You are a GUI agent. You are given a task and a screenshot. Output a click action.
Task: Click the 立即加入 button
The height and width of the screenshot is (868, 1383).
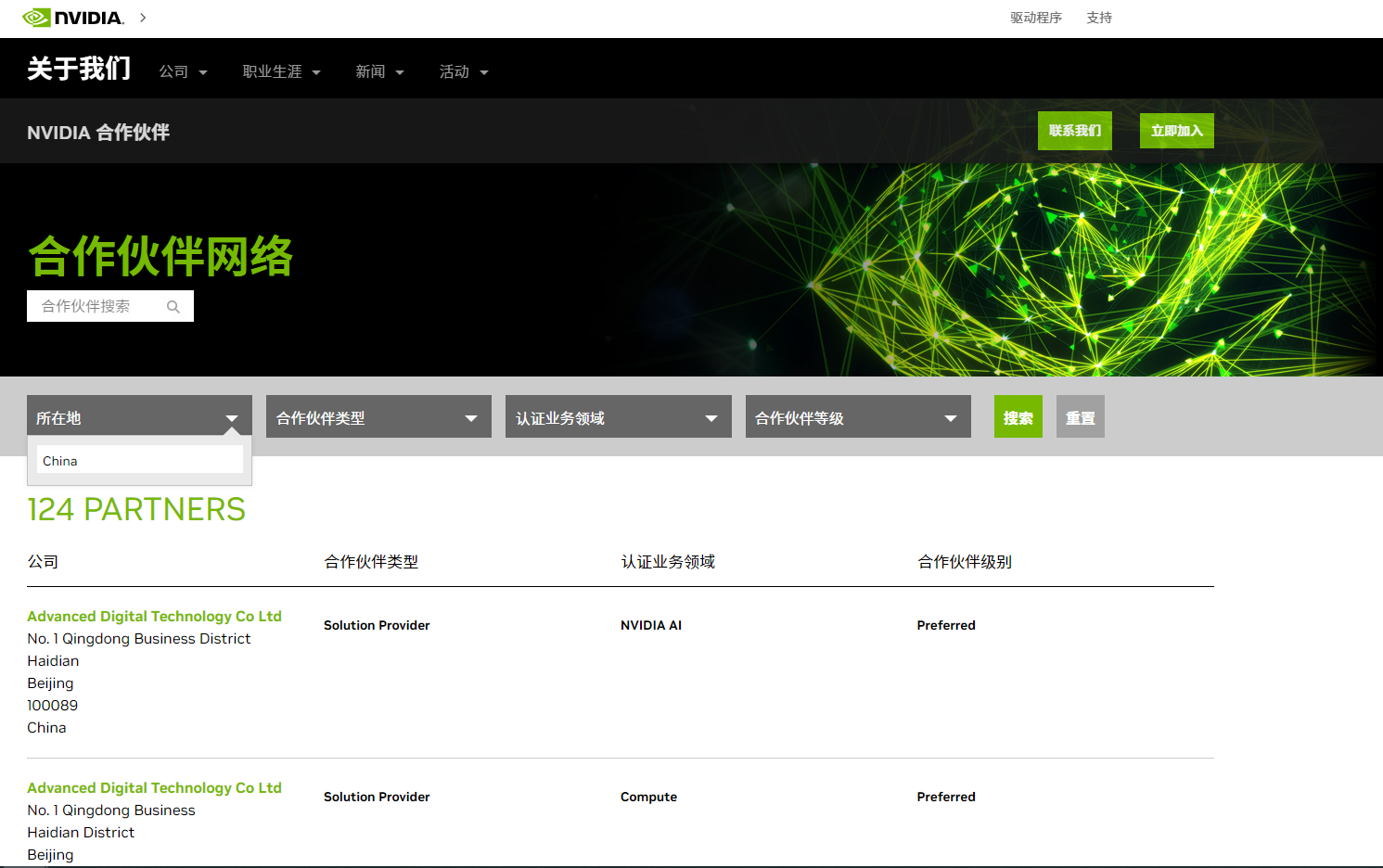[1177, 131]
